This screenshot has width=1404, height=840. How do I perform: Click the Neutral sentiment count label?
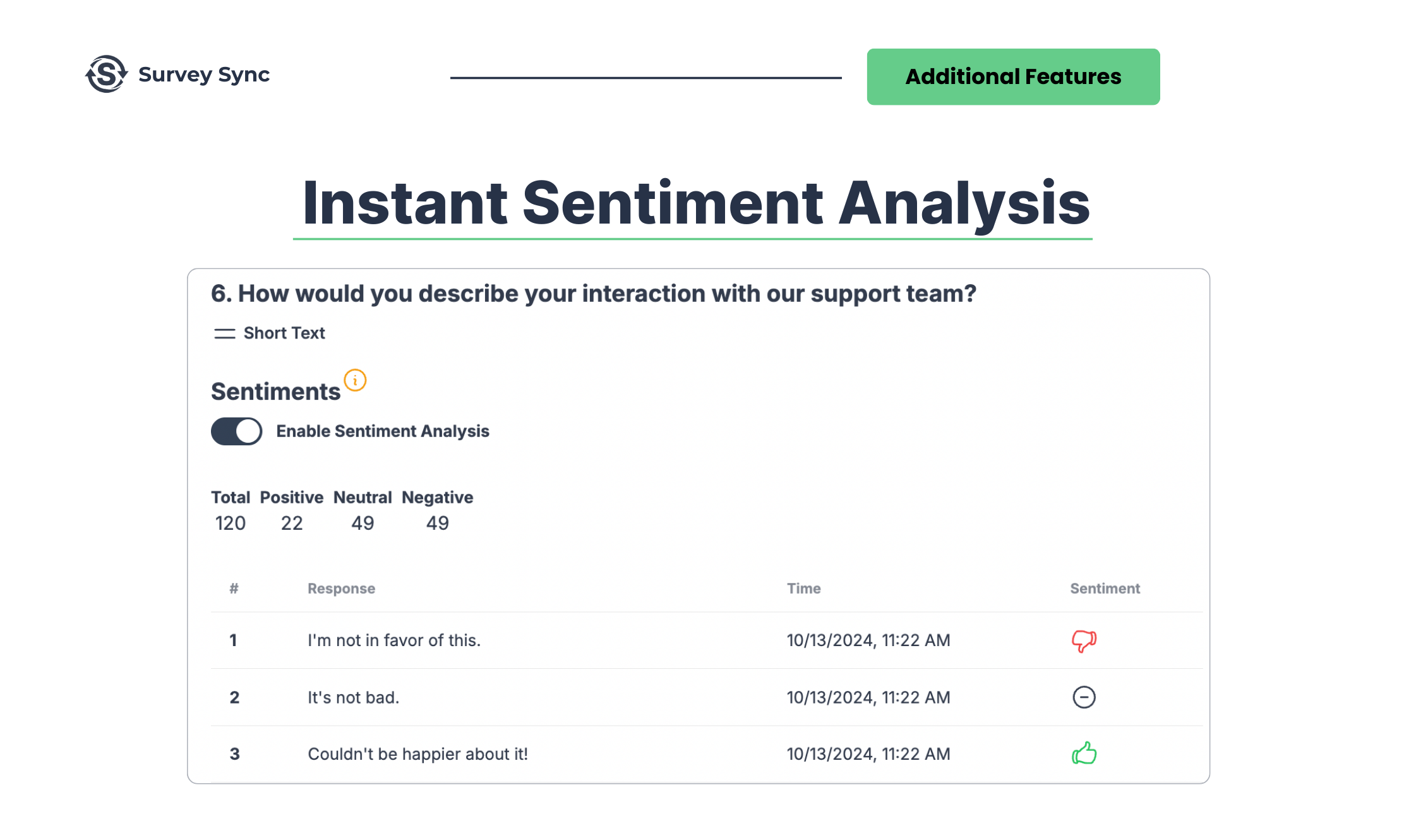(x=363, y=498)
